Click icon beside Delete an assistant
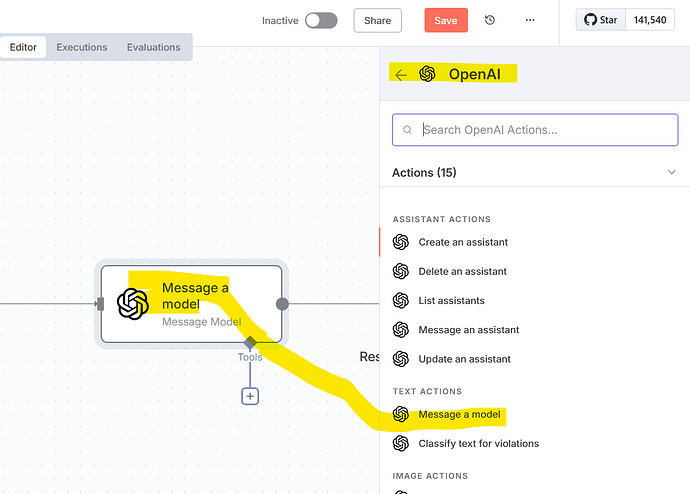The height and width of the screenshot is (494, 690). [x=401, y=271]
